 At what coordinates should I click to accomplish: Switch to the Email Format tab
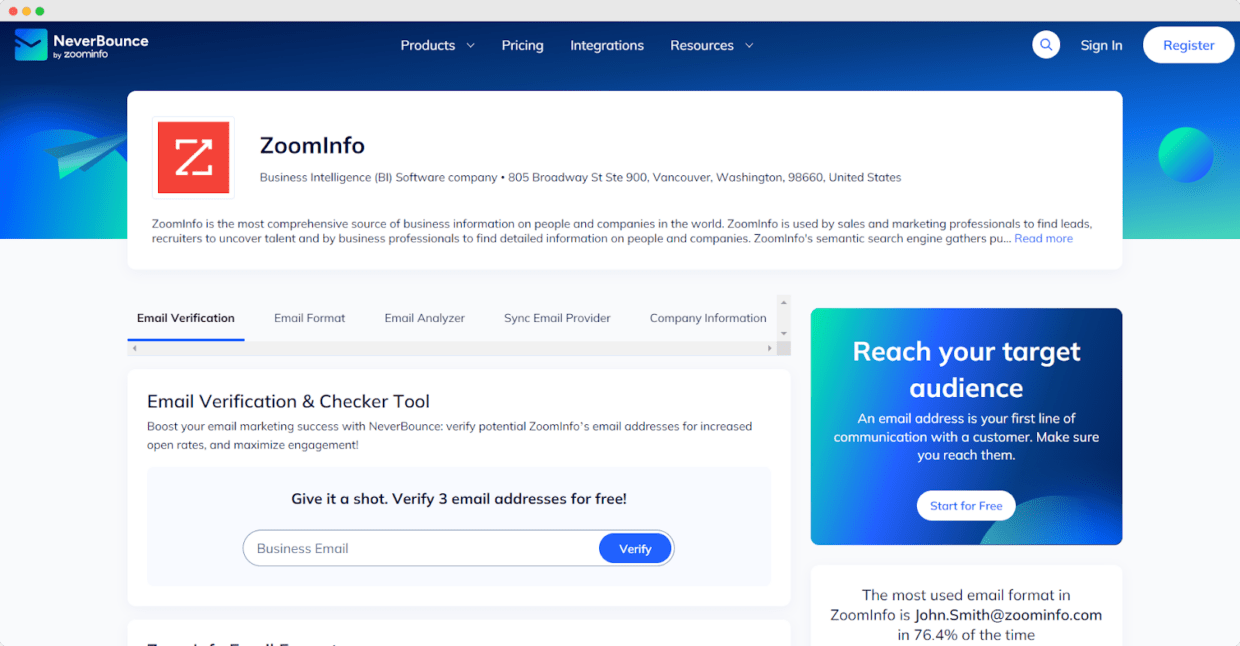tap(310, 318)
